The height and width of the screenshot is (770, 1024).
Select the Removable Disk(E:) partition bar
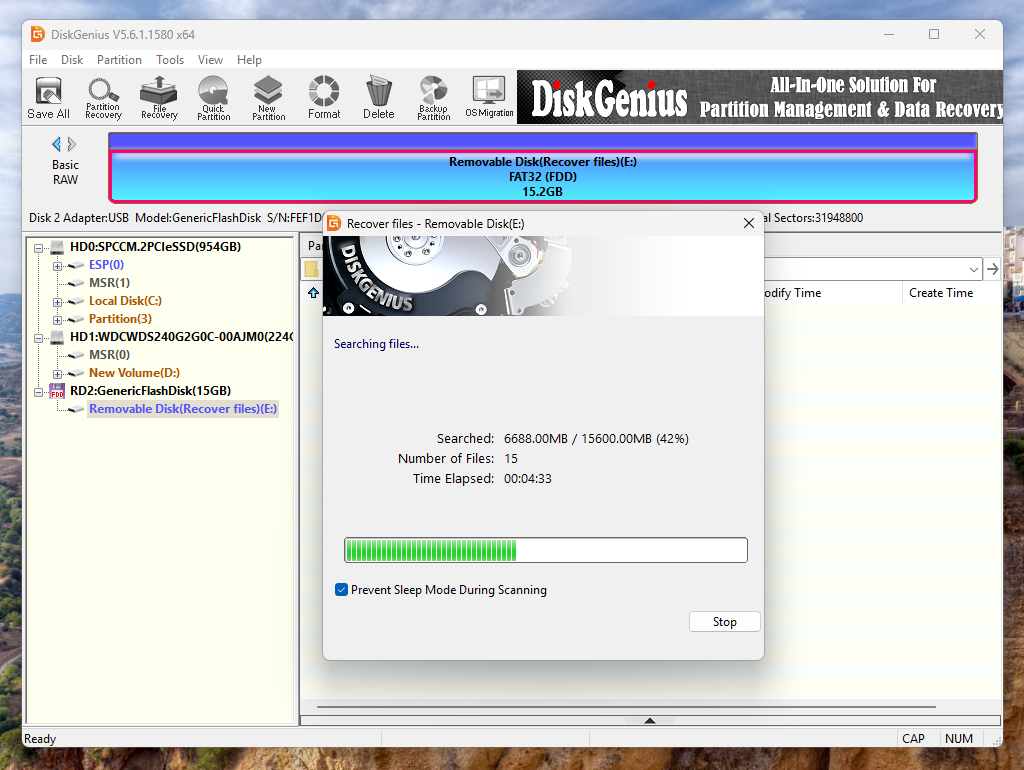pyautogui.click(x=543, y=176)
